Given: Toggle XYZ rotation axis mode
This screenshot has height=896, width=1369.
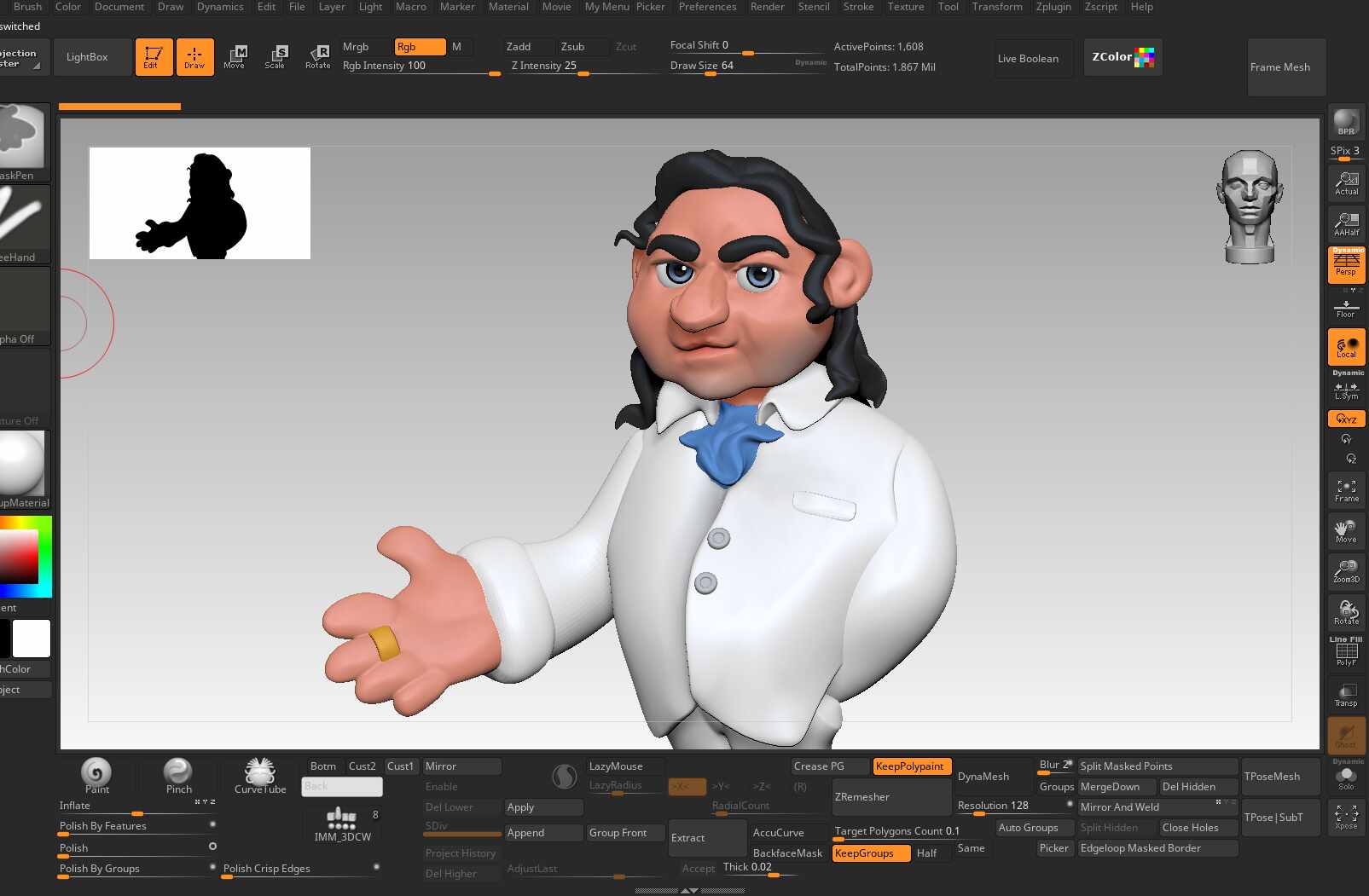Looking at the screenshot, I should coord(1346,419).
